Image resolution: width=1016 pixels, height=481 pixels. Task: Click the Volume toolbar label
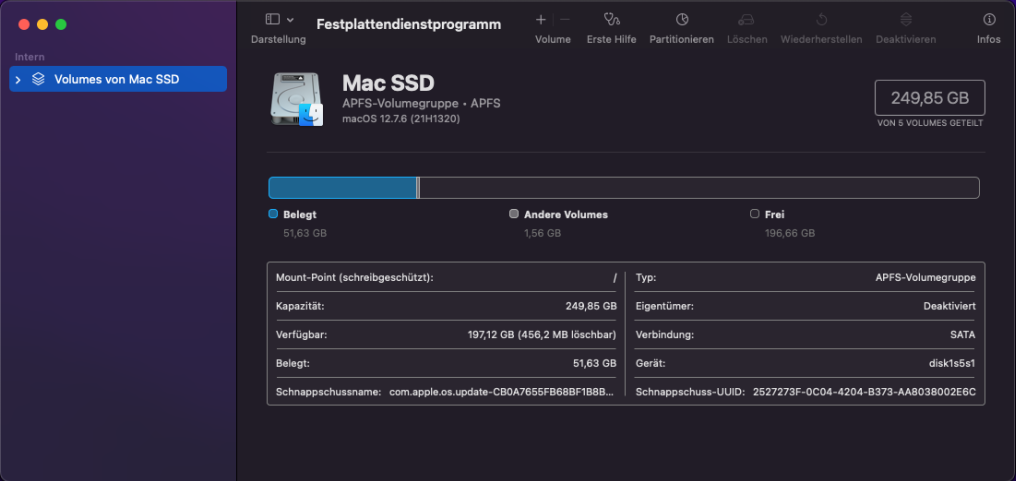point(553,40)
